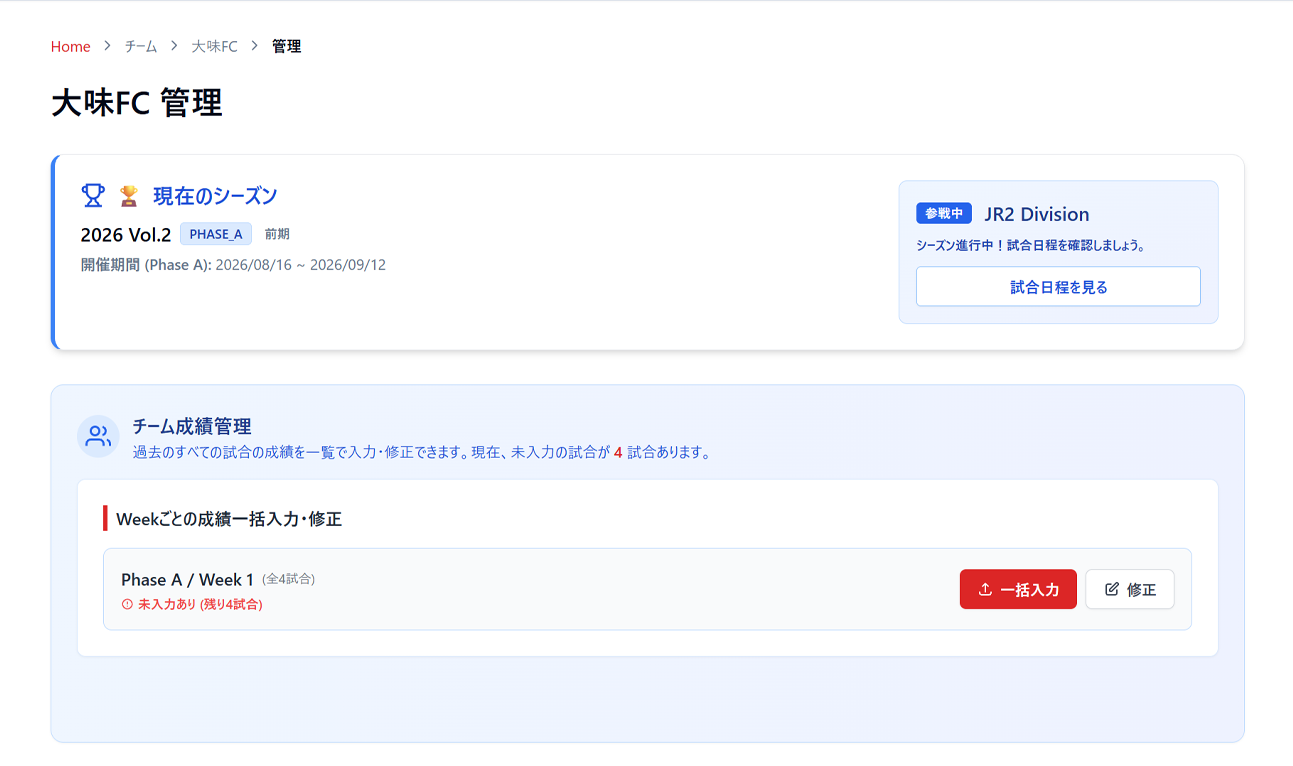Screen dimensions: 1293x766
Task: Click the 過去のすべての試合 description text
Action: 422,452
